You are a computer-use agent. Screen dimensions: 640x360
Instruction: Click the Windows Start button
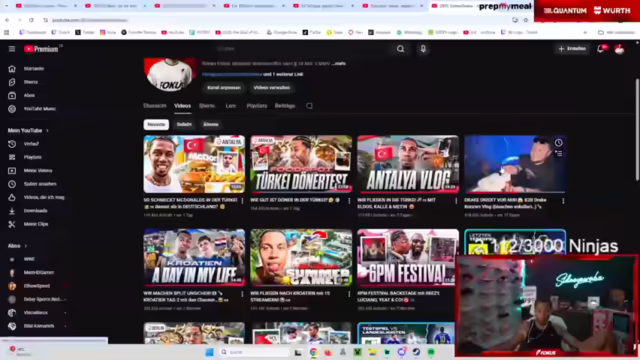point(209,352)
